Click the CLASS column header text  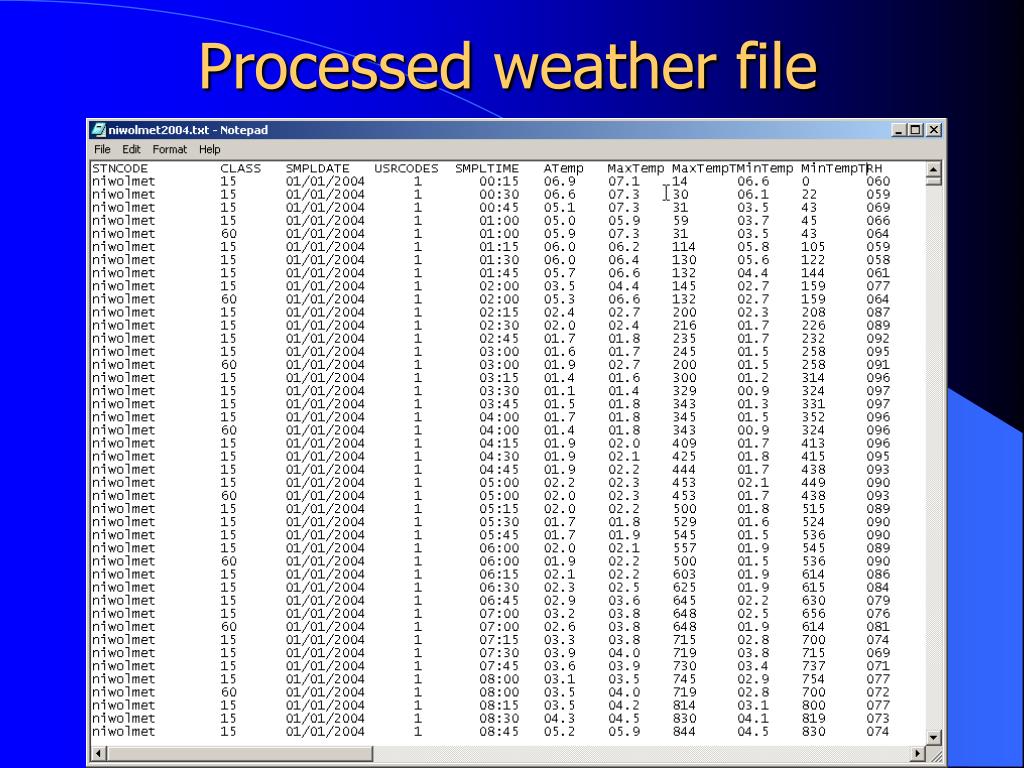240,168
